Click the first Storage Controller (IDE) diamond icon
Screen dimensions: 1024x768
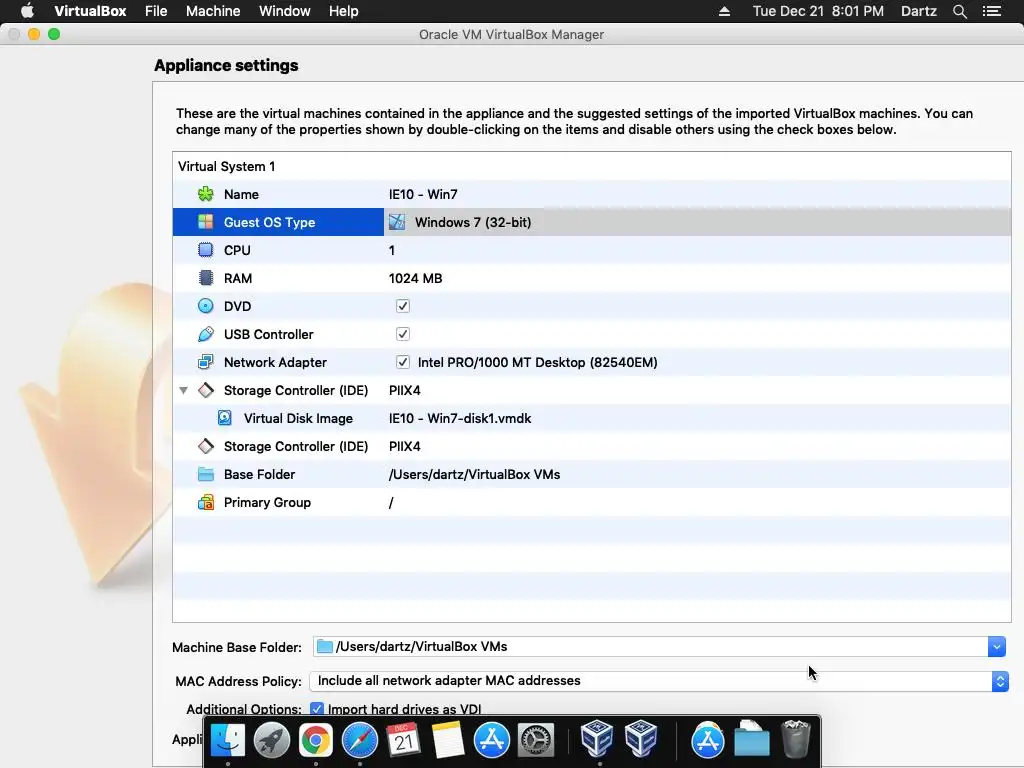pos(206,390)
